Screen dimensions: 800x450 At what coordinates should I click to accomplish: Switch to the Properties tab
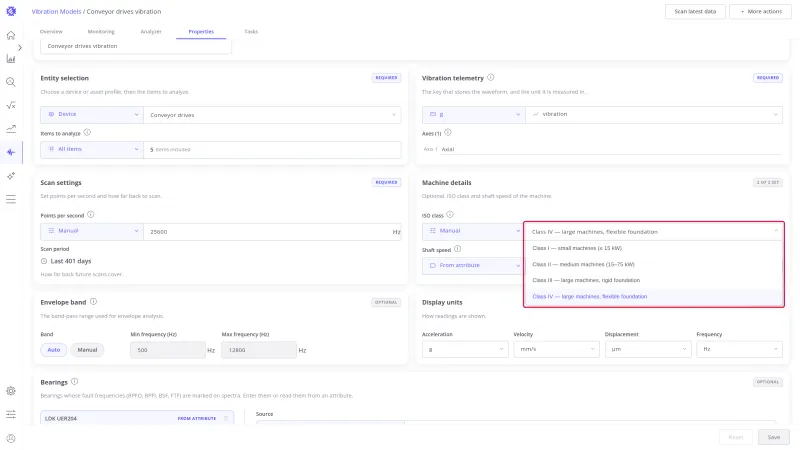pyautogui.click(x=201, y=32)
